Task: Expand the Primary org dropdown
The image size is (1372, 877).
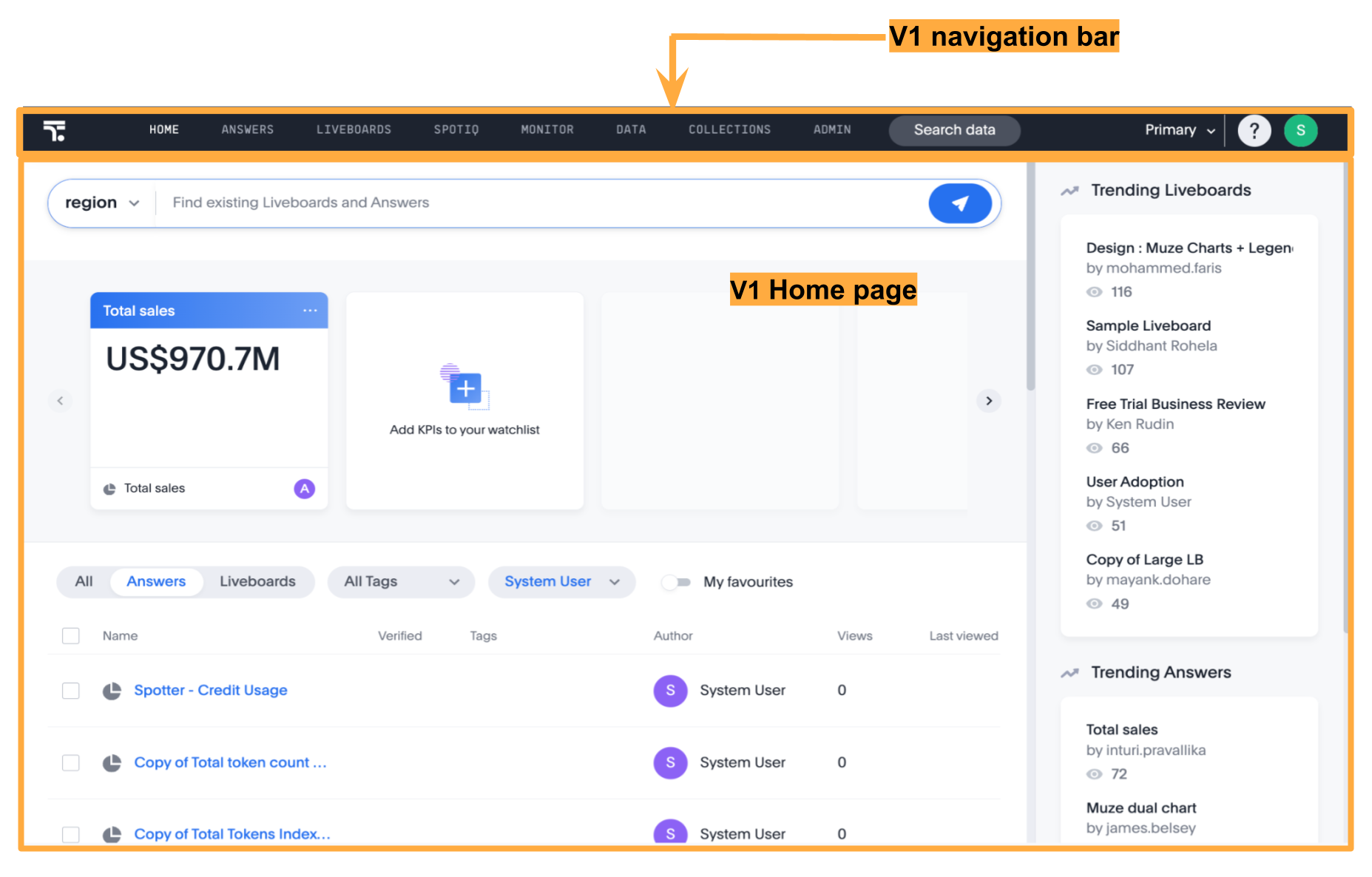Action: pyautogui.click(x=1179, y=130)
